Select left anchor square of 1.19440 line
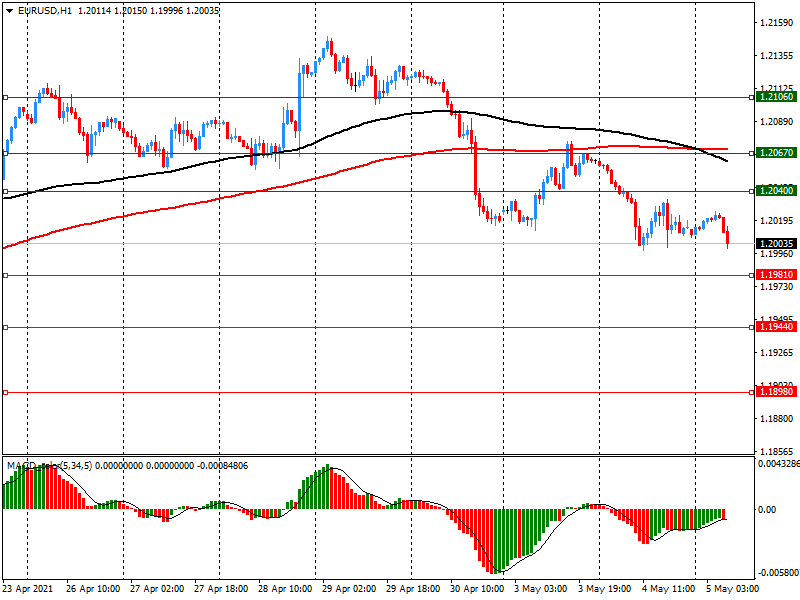Screen dimensions: 800x600 pyautogui.click(x=6, y=327)
